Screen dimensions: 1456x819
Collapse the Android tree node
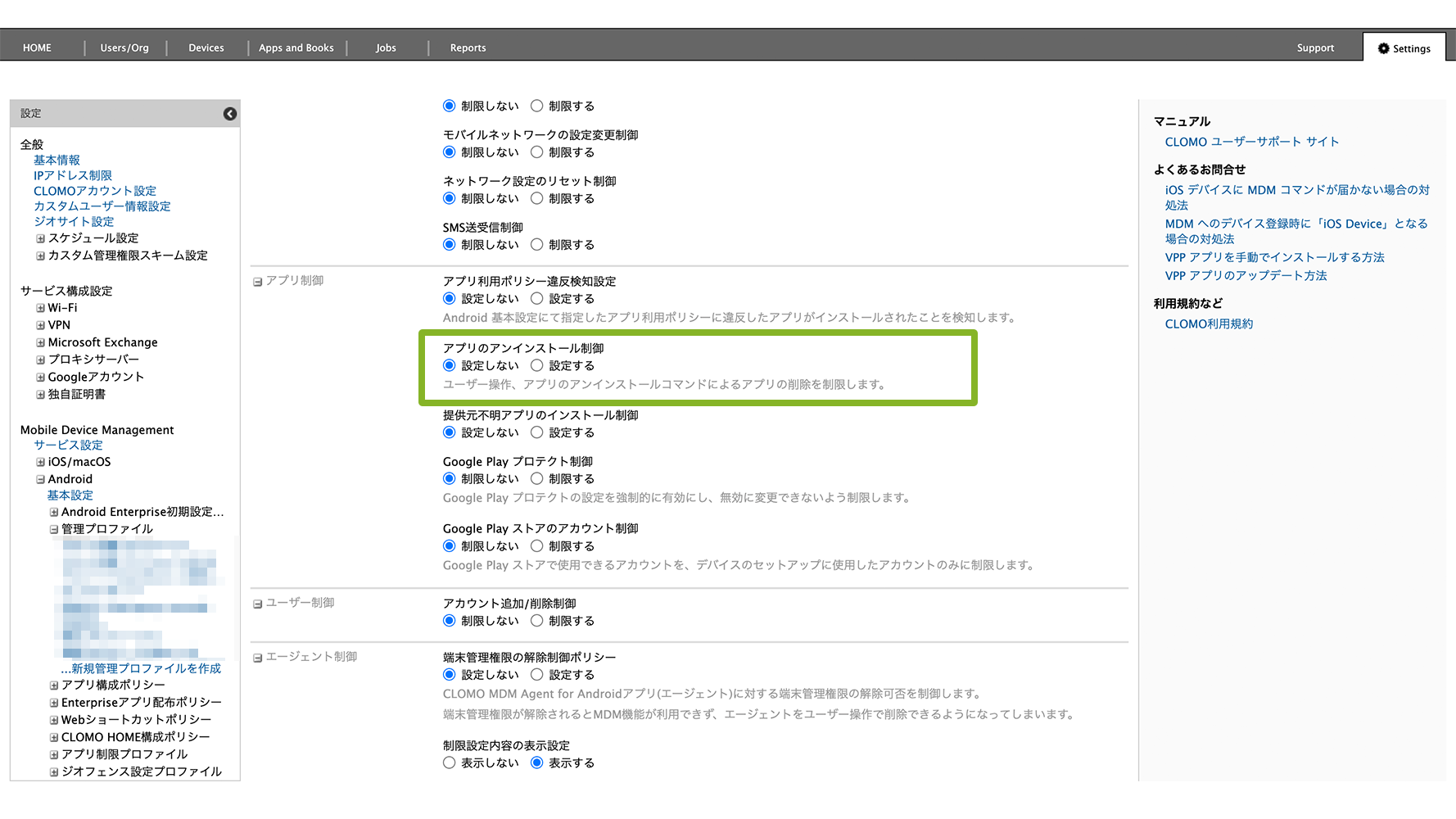40,479
